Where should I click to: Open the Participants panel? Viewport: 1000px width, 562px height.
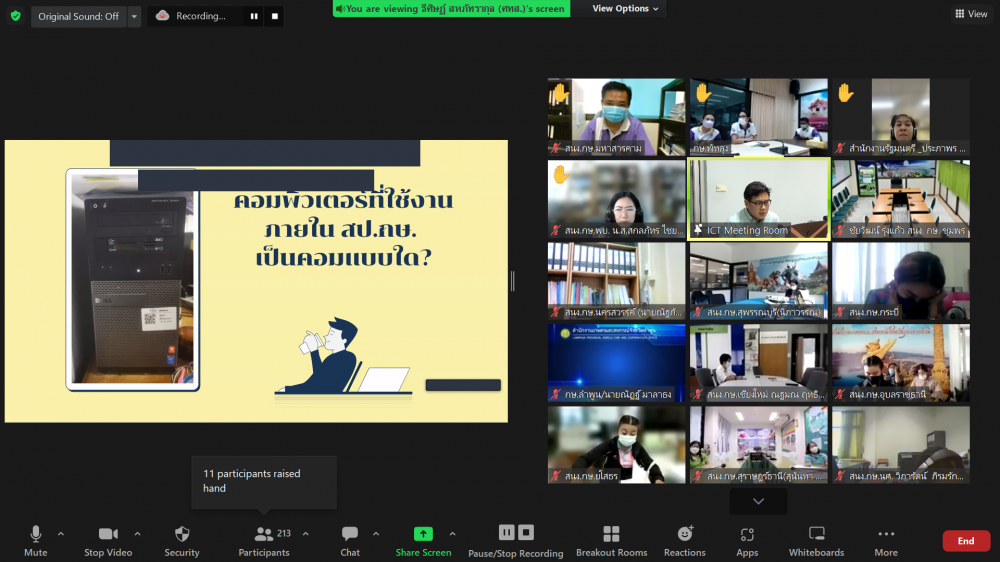pyautogui.click(x=264, y=540)
